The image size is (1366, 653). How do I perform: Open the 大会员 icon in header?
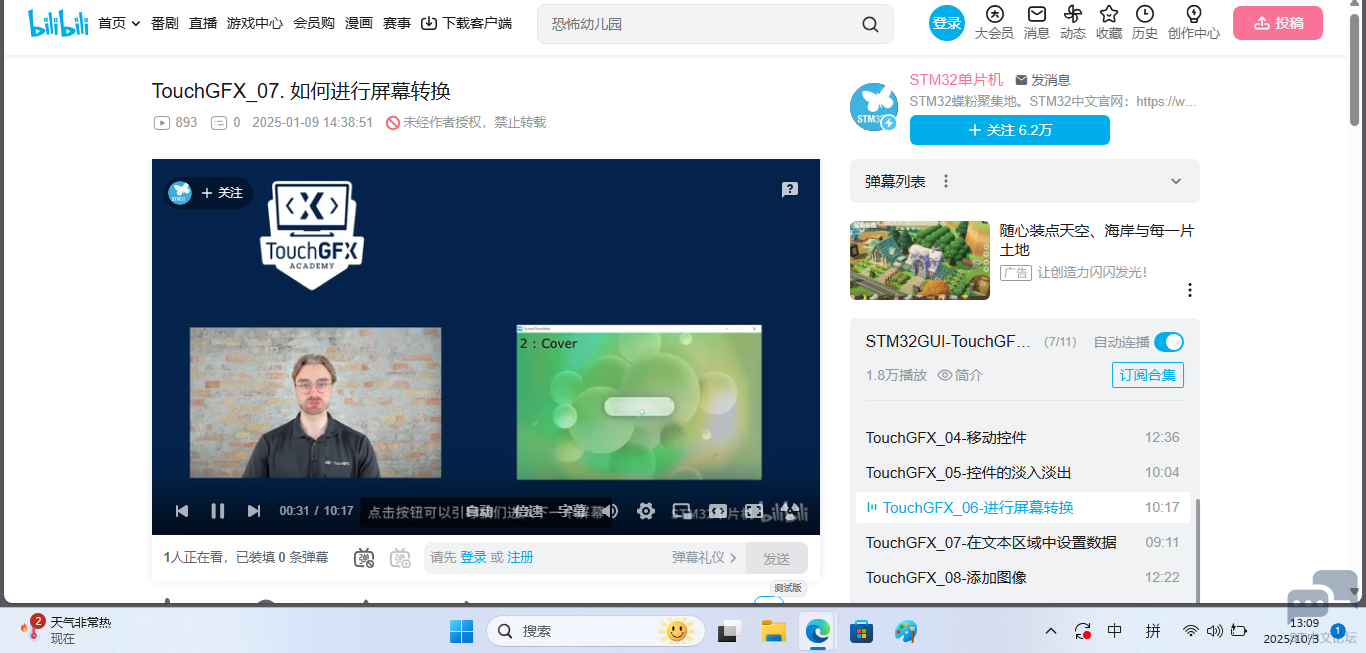[x=994, y=22]
